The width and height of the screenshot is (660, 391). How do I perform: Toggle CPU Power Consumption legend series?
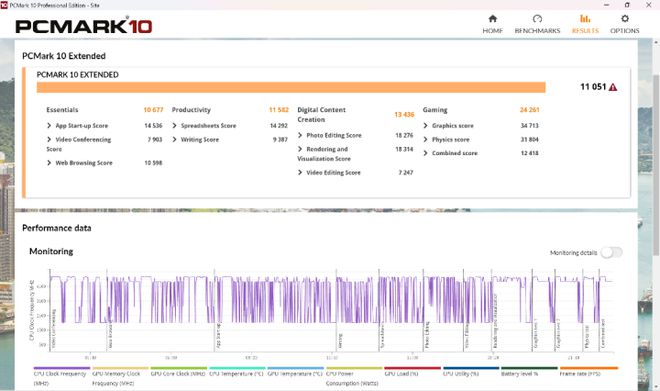pos(354,378)
